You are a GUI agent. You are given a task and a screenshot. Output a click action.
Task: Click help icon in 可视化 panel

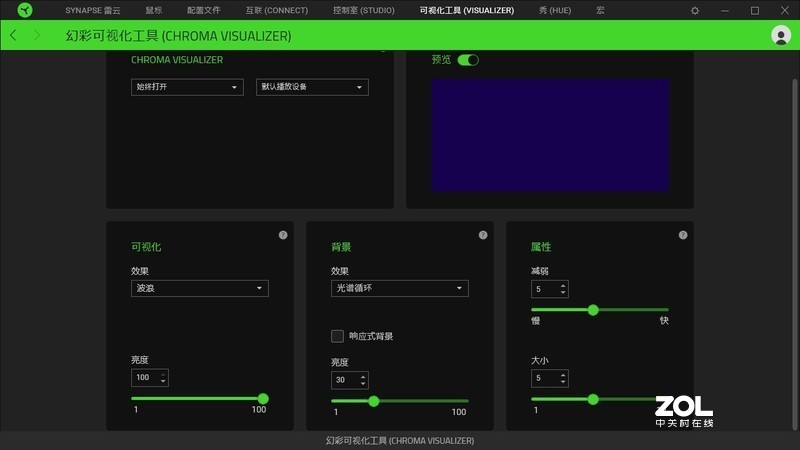[283, 235]
